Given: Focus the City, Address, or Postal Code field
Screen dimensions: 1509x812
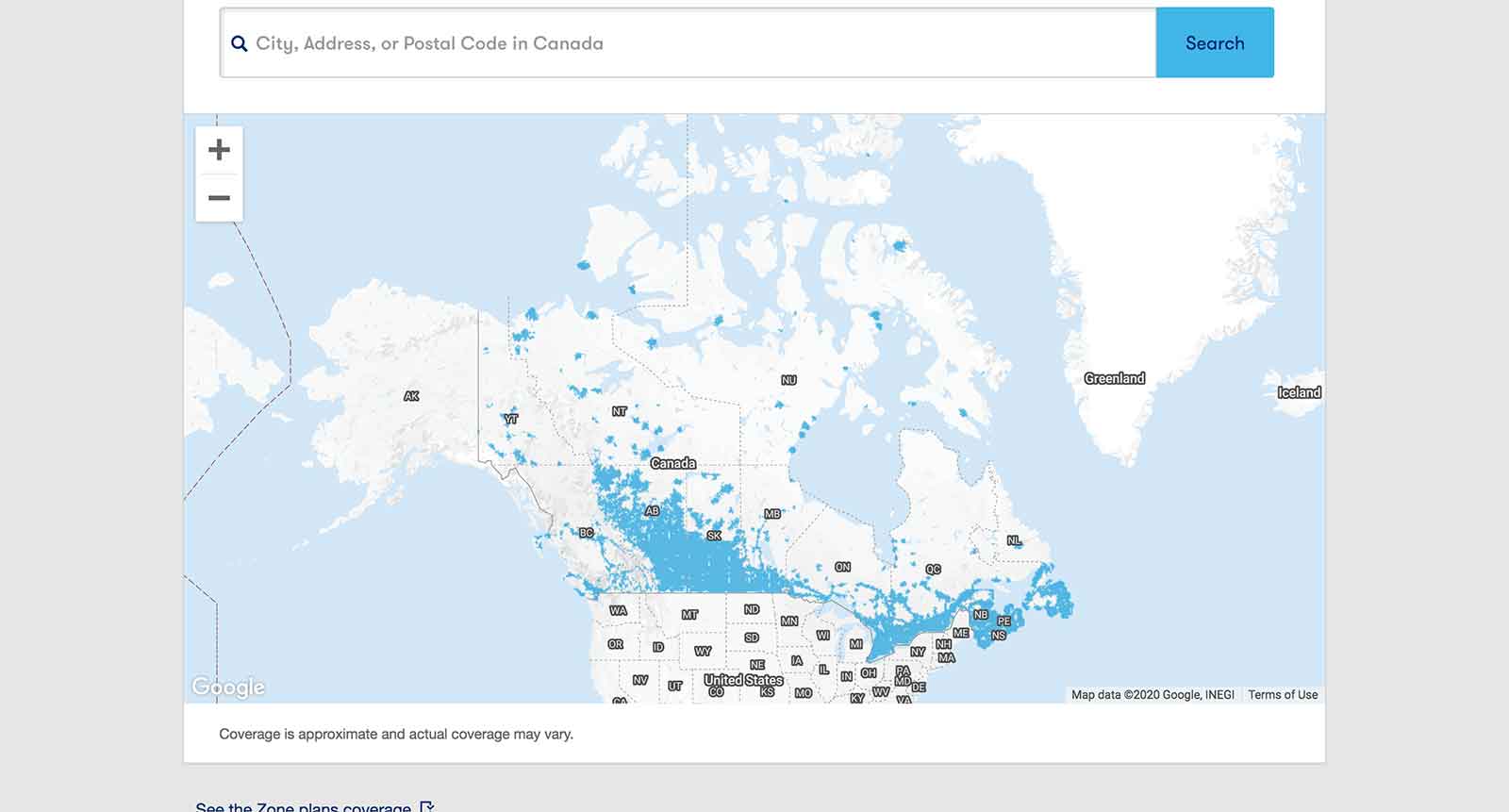Looking at the screenshot, I should coord(698,43).
